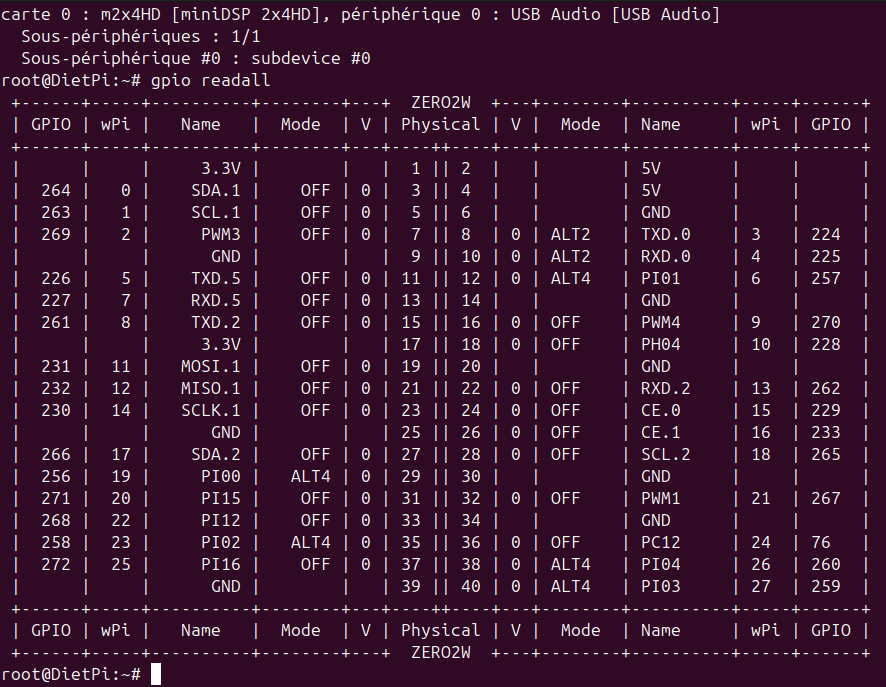Click the PH04 pin name
The width and height of the screenshot is (886, 687).
(661, 345)
